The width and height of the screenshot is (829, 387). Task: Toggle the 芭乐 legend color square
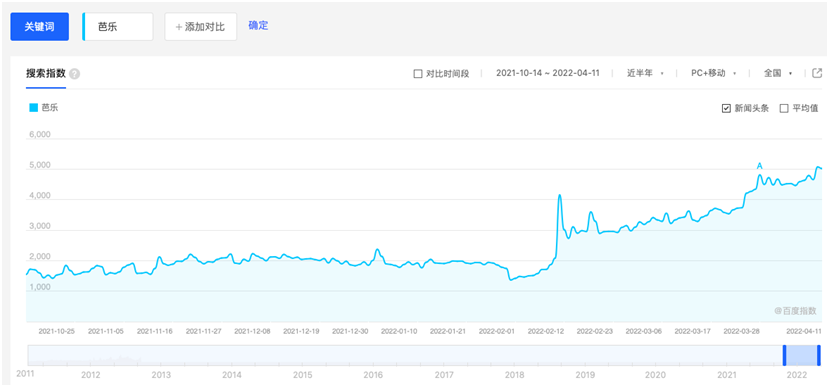pyautogui.click(x=33, y=108)
